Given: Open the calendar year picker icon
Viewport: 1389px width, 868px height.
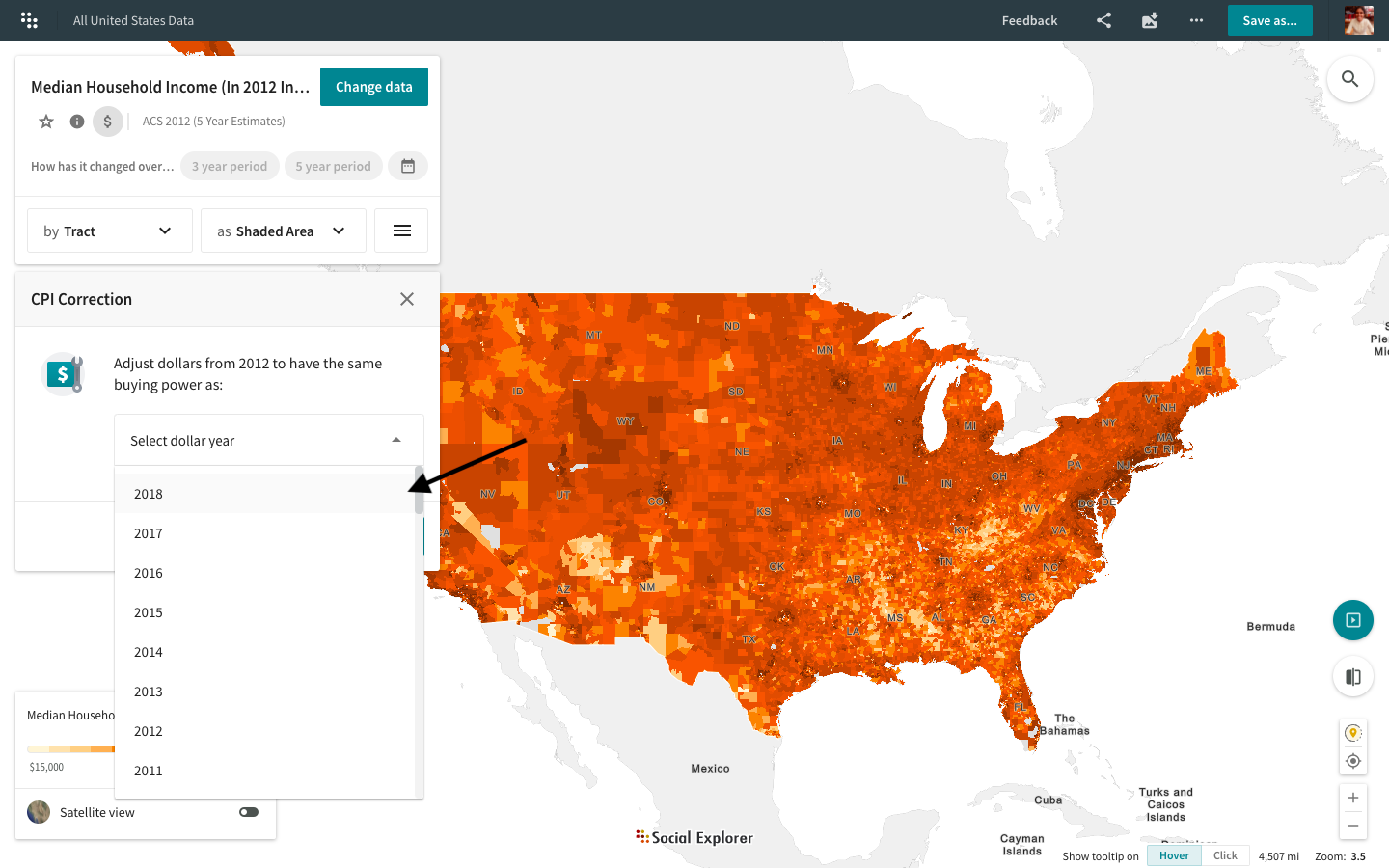Looking at the screenshot, I should (408, 166).
